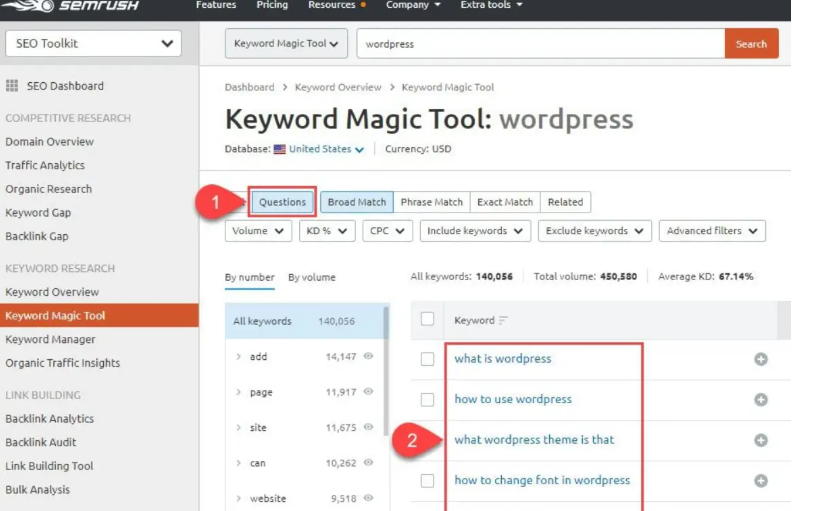This screenshot has width=820, height=511.
Task: Click the United States flag icon
Action: [x=280, y=149]
